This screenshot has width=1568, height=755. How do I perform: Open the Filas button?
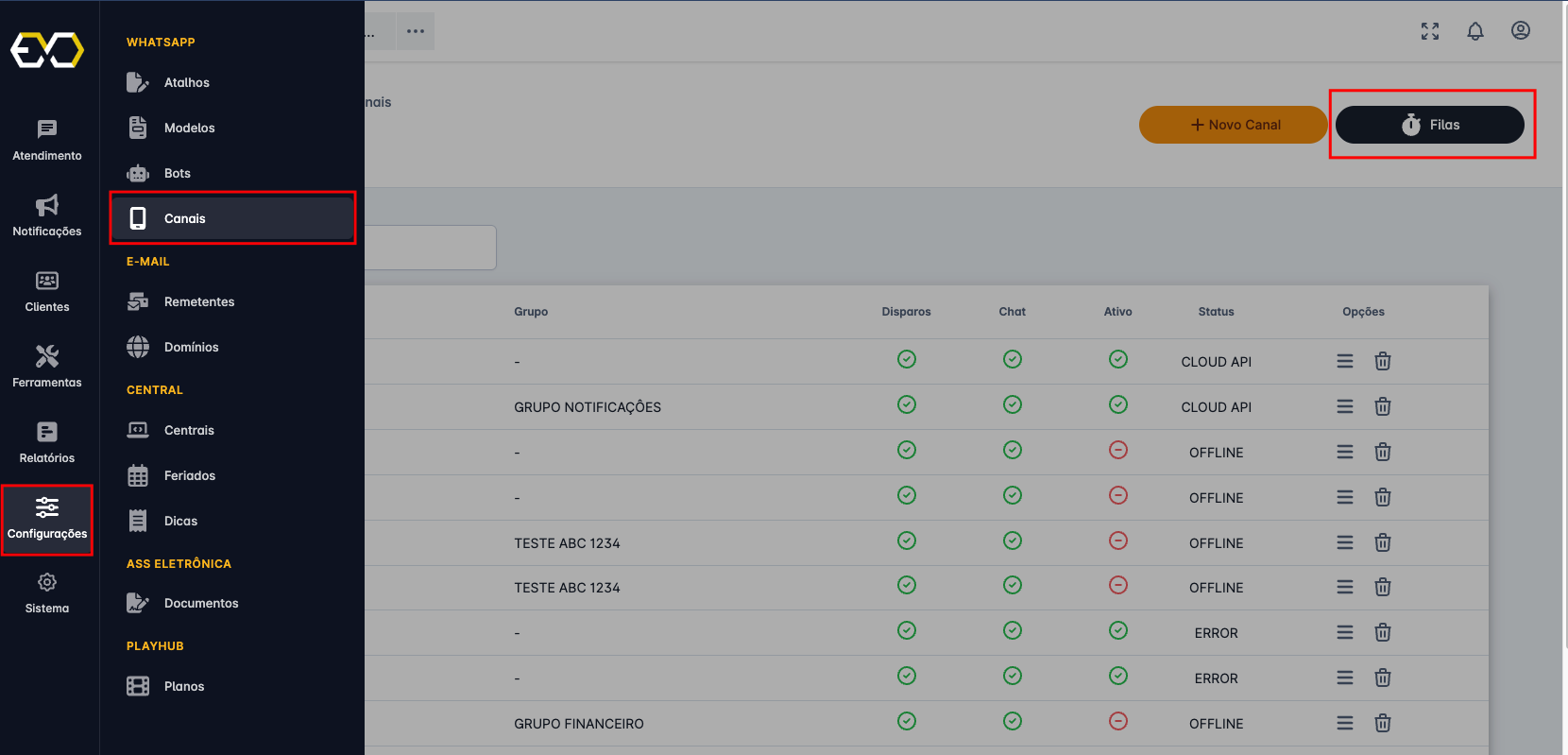[x=1429, y=125]
